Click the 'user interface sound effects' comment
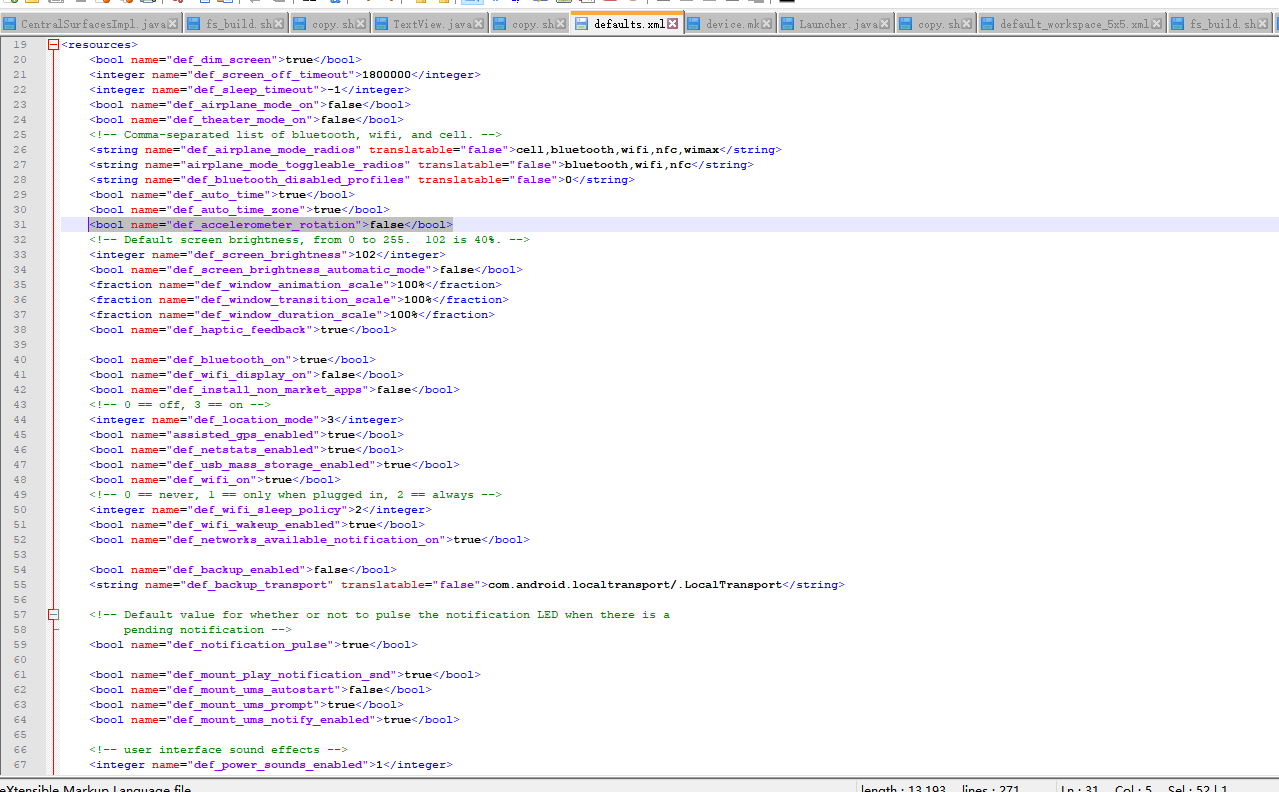 tap(218, 750)
